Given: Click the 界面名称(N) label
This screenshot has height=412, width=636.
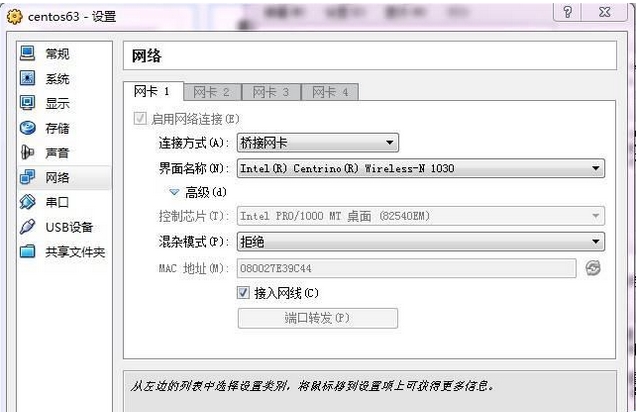Looking at the screenshot, I should pos(193,168).
